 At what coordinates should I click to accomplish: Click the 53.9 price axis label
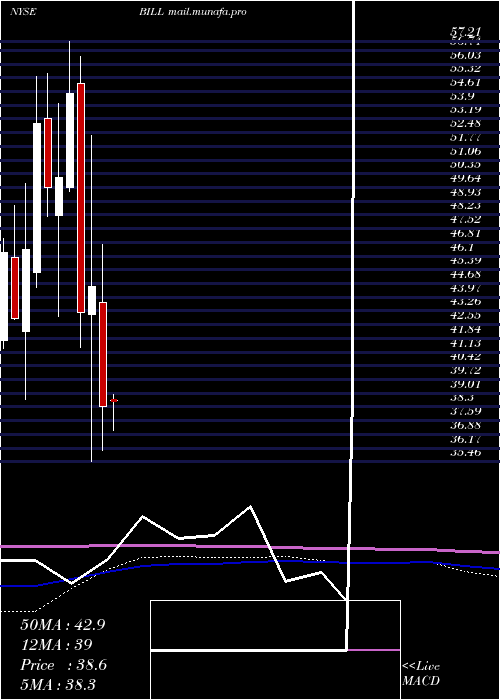[x=463, y=96]
